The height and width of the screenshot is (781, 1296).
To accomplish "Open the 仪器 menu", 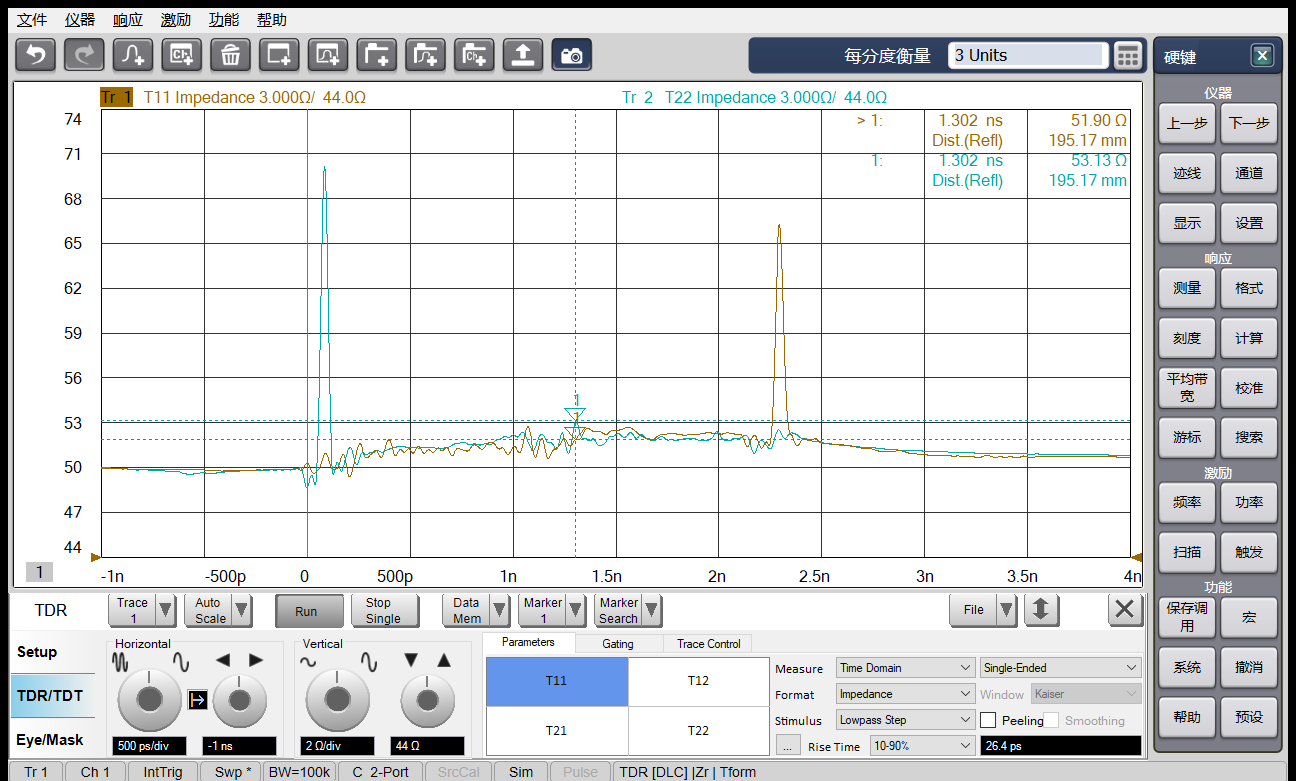I will pos(80,20).
